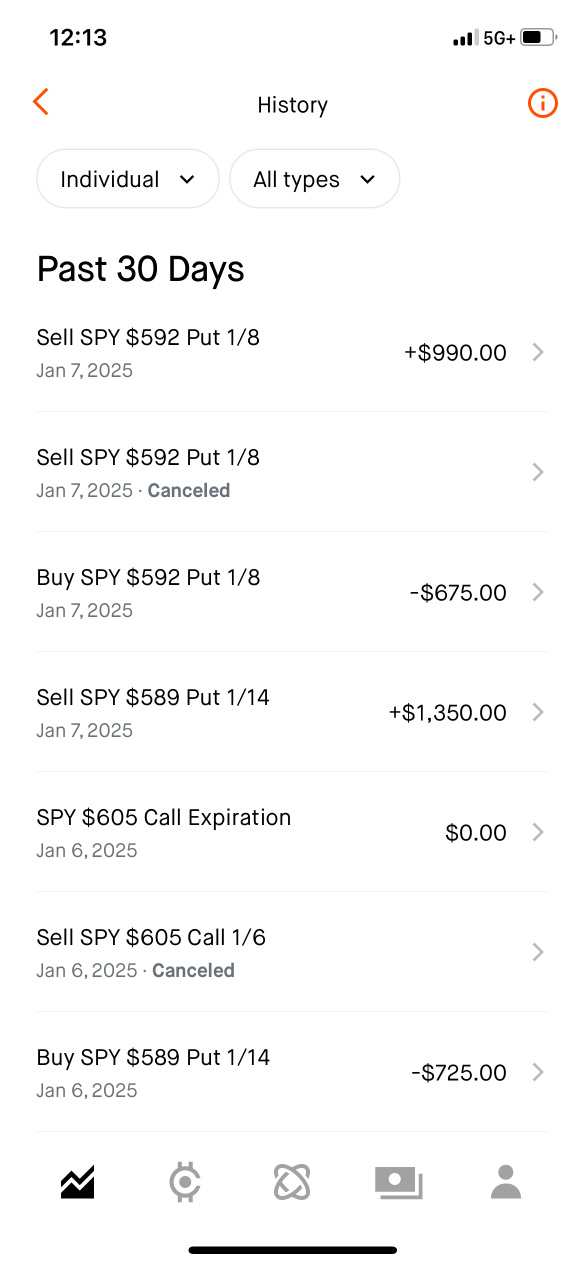Screen dimensions: 585x1266
Task: Open the retirement atom-shaped tab icon
Action: click(292, 1182)
